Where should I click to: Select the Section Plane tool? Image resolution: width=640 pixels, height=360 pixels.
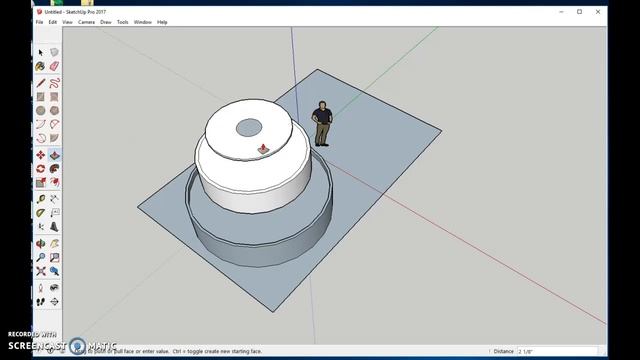click(54, 302)
